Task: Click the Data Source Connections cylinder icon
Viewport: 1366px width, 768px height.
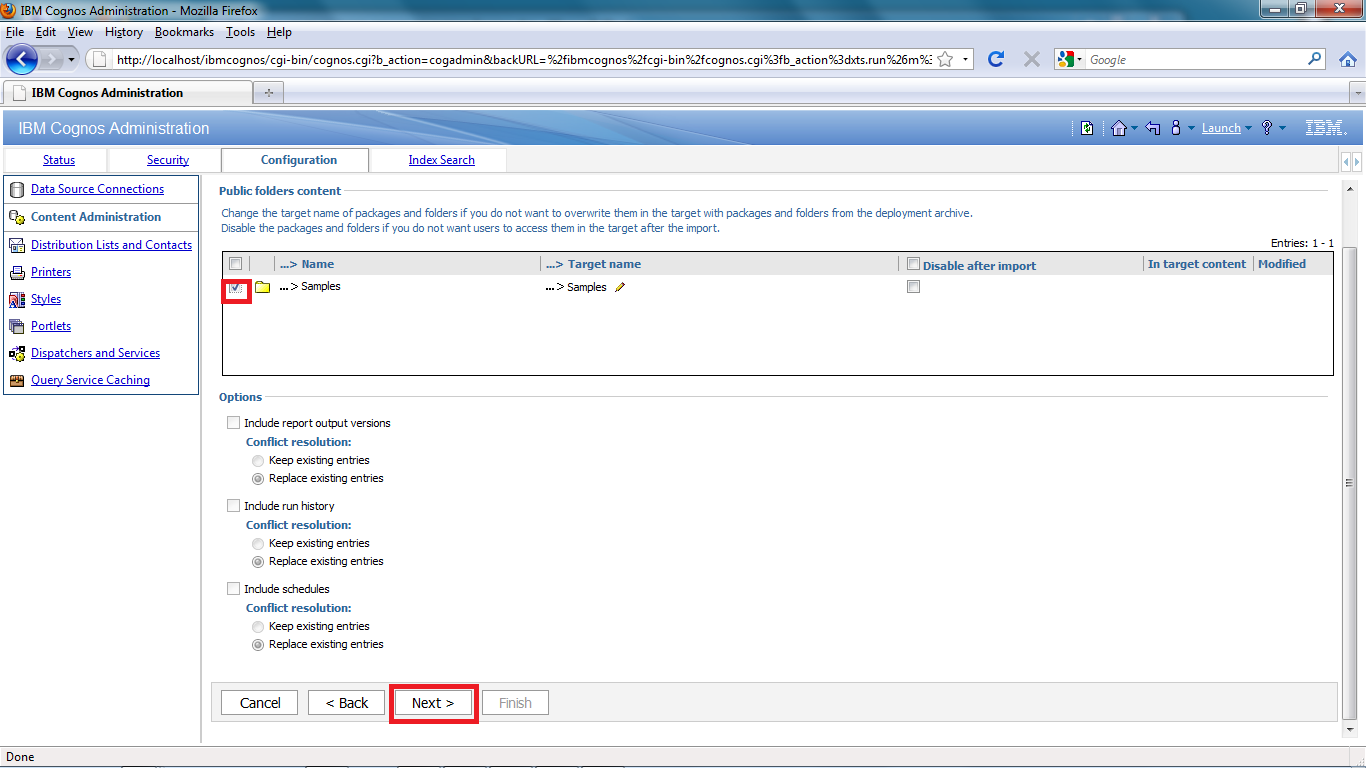Action: tap(16, 189)
